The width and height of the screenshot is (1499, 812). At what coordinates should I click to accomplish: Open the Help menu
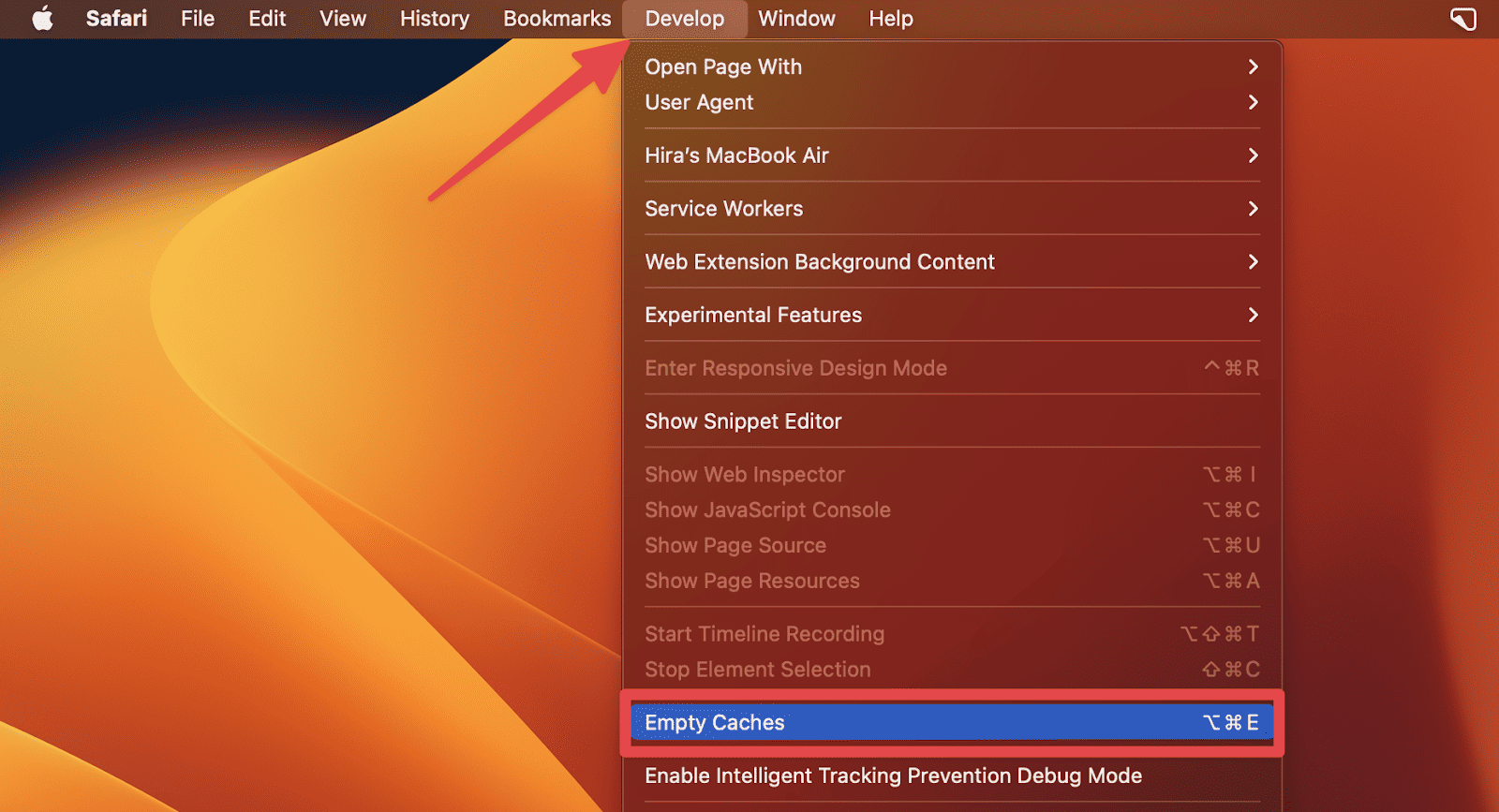(x=891, y=19)
